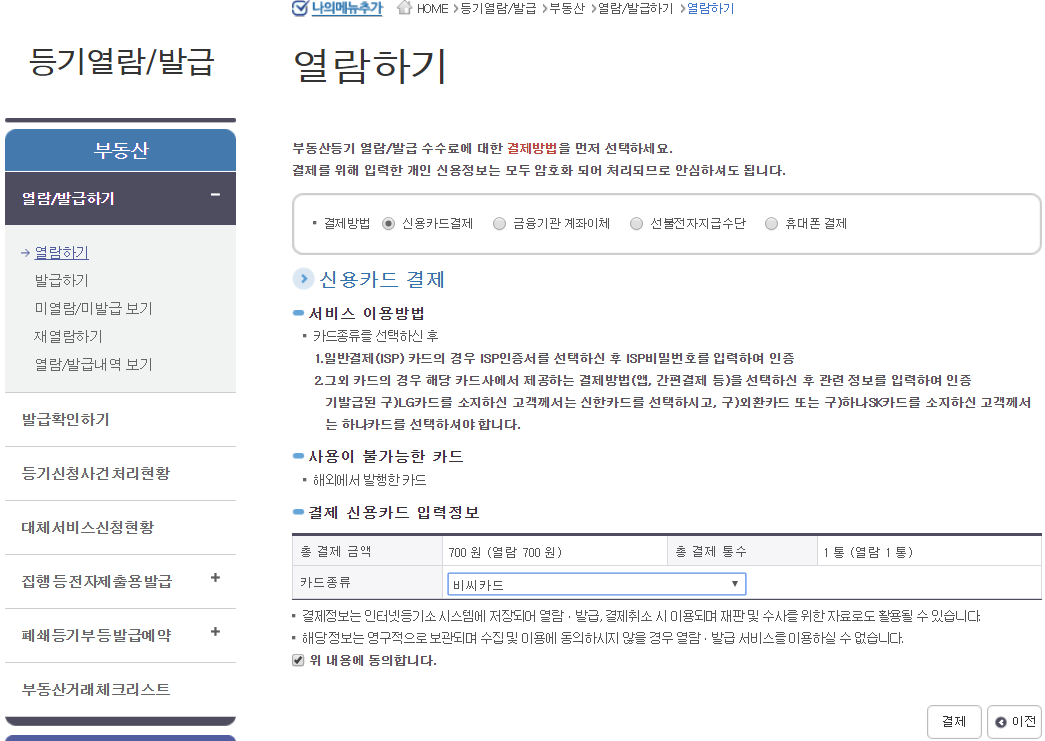Choose 휴대폰 결제 radio button
The height and width of the screenshot is (741, 1045).
point(771,224)
